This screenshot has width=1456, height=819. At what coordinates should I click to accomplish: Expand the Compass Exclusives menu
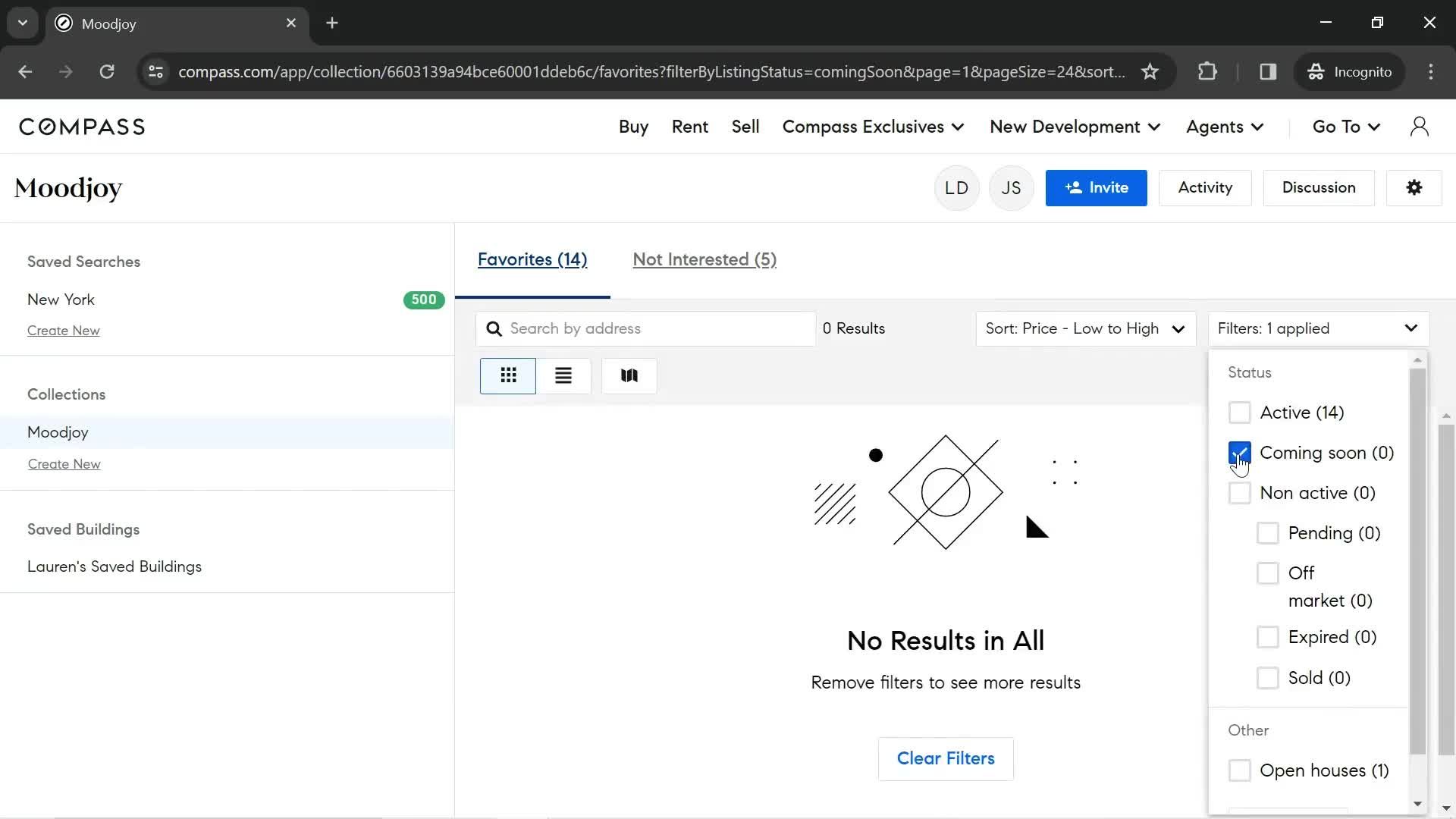pos(873,127)
